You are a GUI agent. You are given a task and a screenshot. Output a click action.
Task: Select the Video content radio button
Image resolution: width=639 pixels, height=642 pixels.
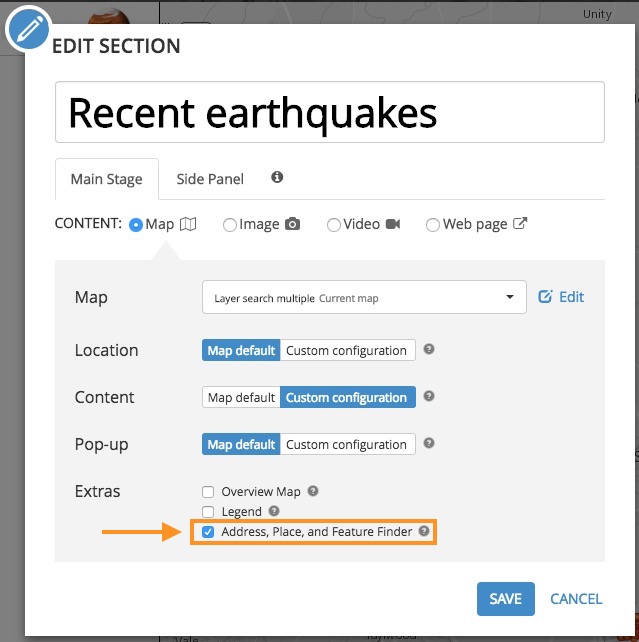pyautogui.click(x=334, y=225)
